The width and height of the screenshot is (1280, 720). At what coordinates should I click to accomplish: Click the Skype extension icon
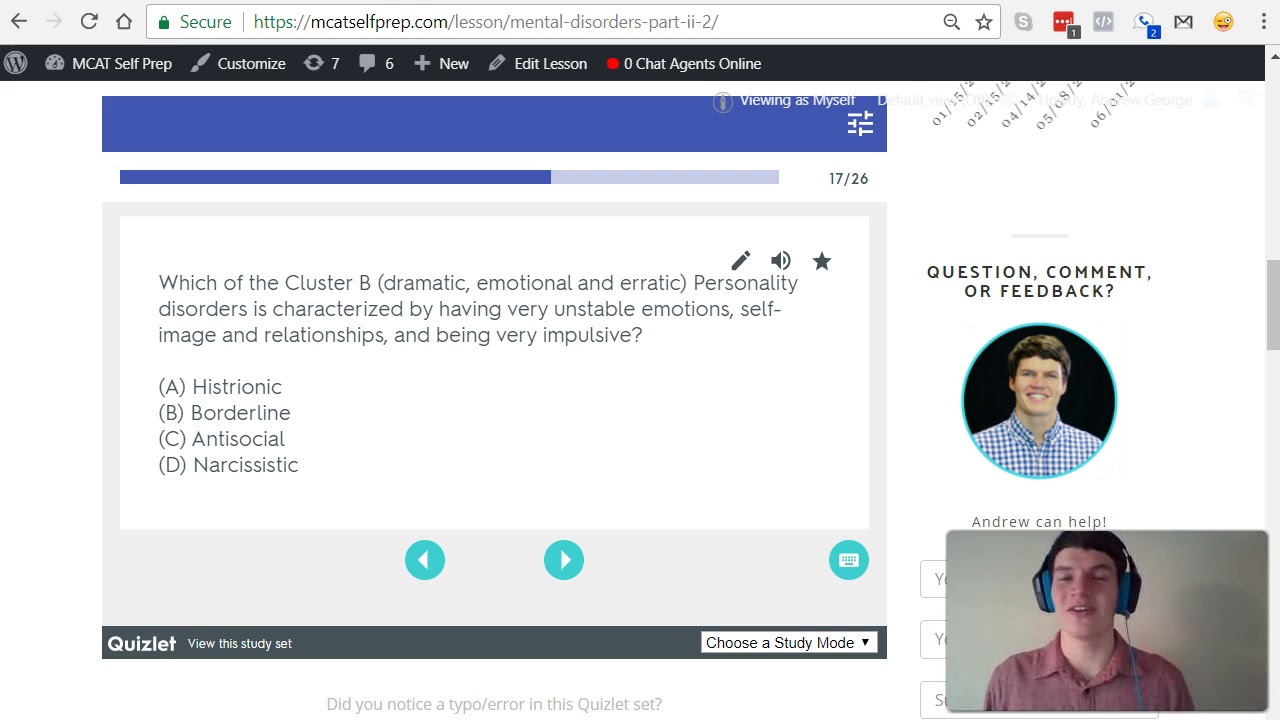tap(1023, 21)
